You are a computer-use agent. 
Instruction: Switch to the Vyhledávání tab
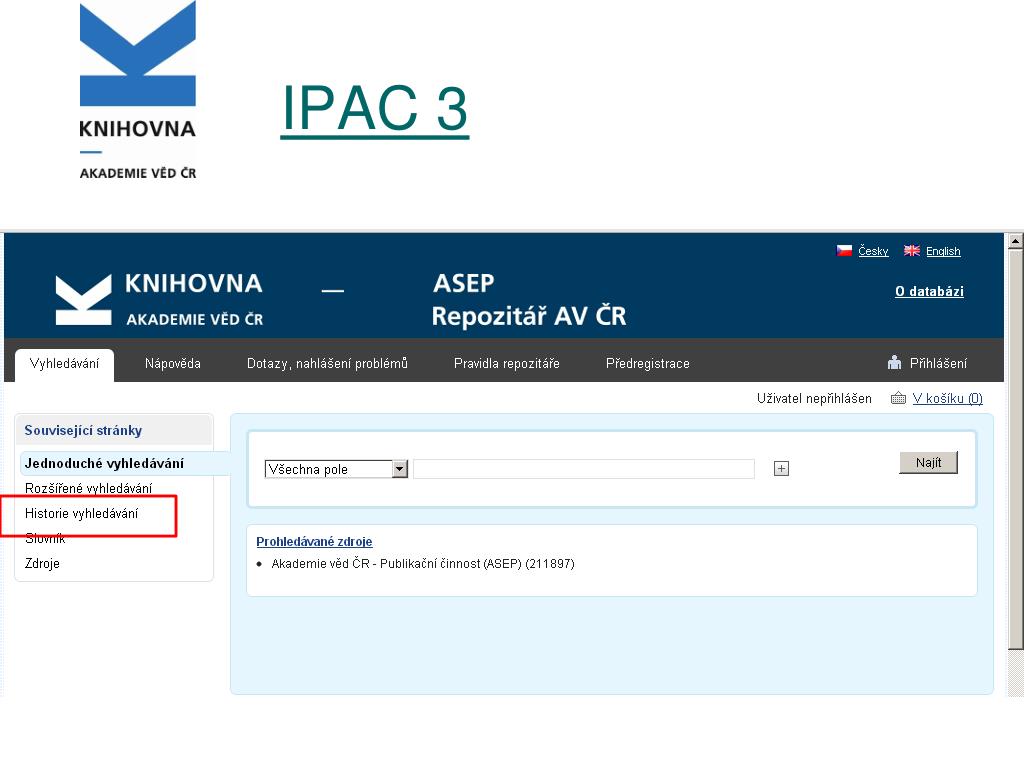click(64, 364)
